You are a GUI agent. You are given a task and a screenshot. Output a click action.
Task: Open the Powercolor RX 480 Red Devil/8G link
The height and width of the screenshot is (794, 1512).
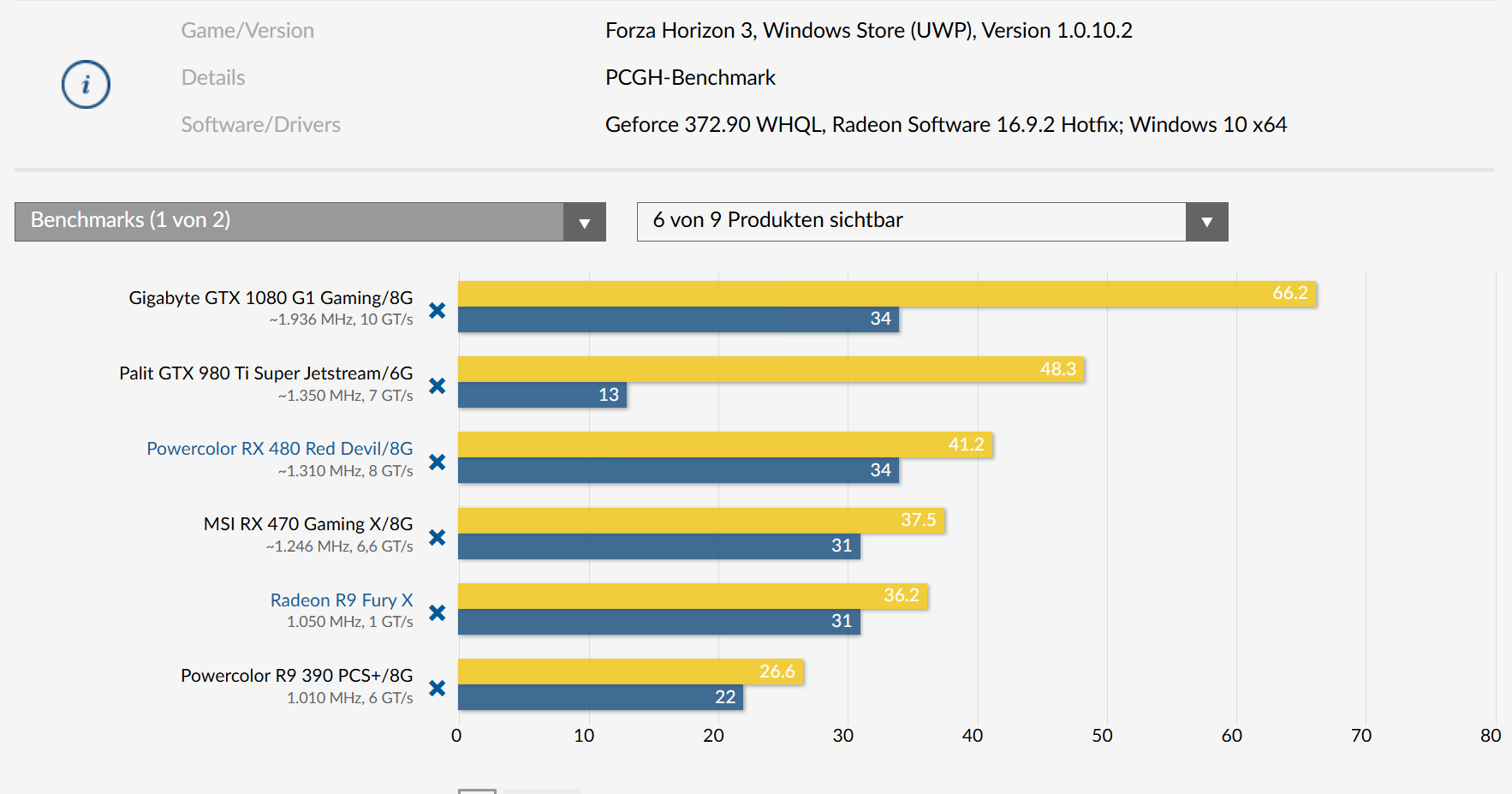[x=279, y=449]
